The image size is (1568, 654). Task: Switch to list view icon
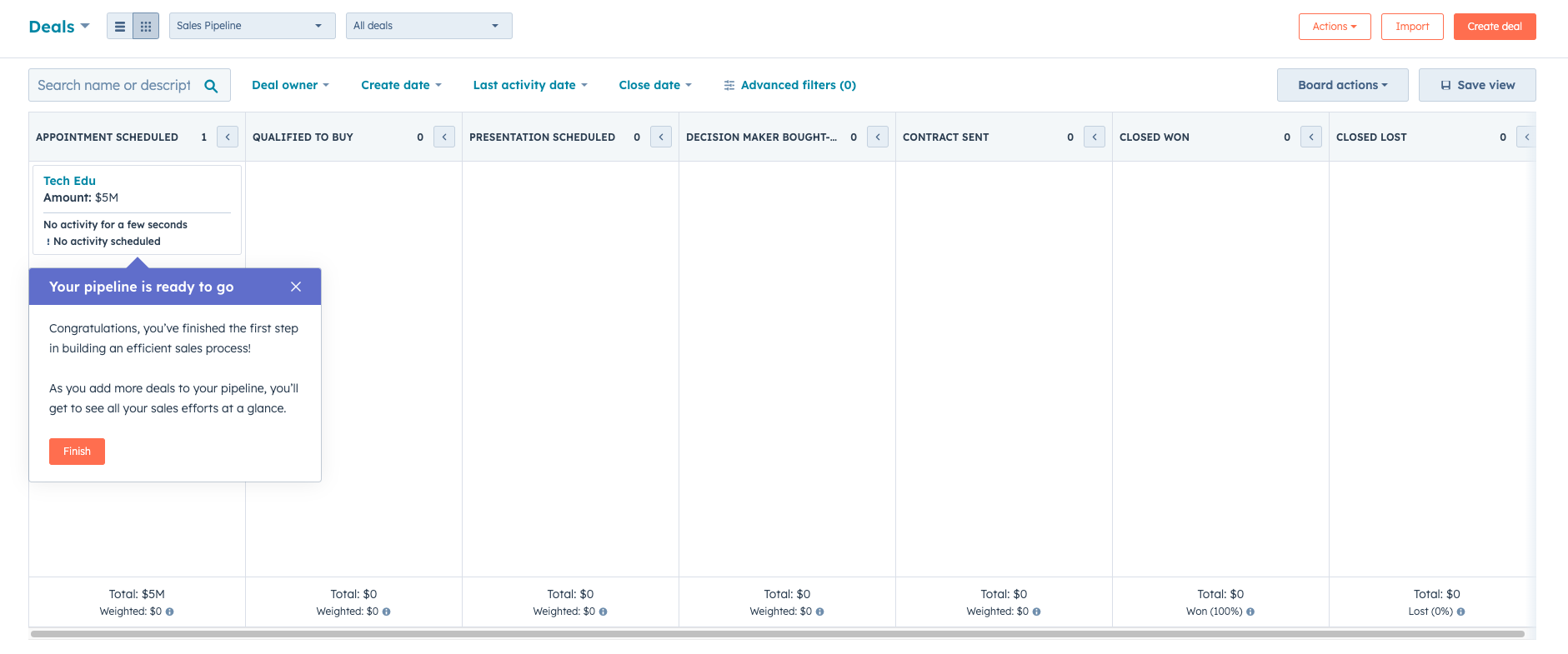click(120, 27)
